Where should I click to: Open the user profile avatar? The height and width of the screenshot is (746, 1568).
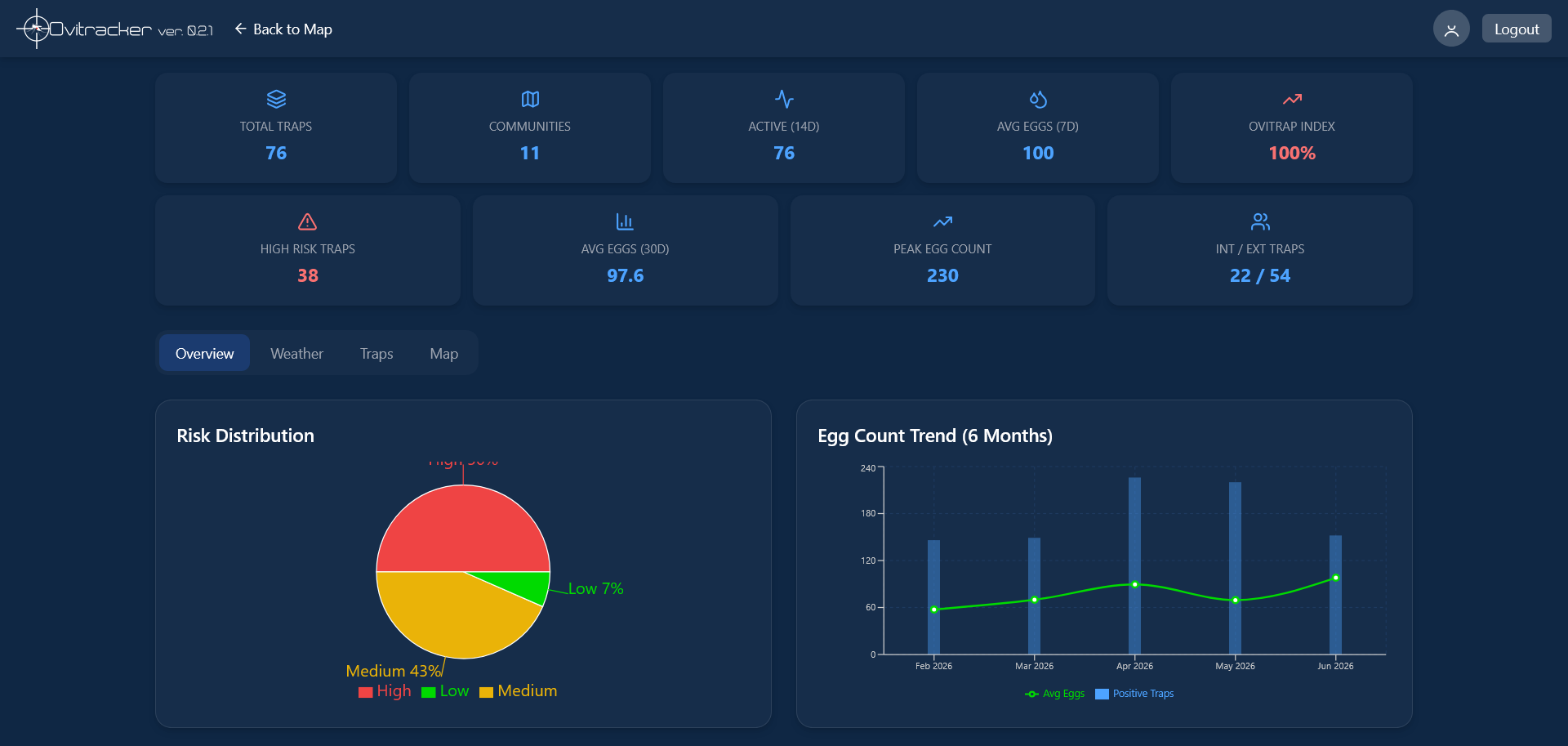click(x=1451, y=29)
